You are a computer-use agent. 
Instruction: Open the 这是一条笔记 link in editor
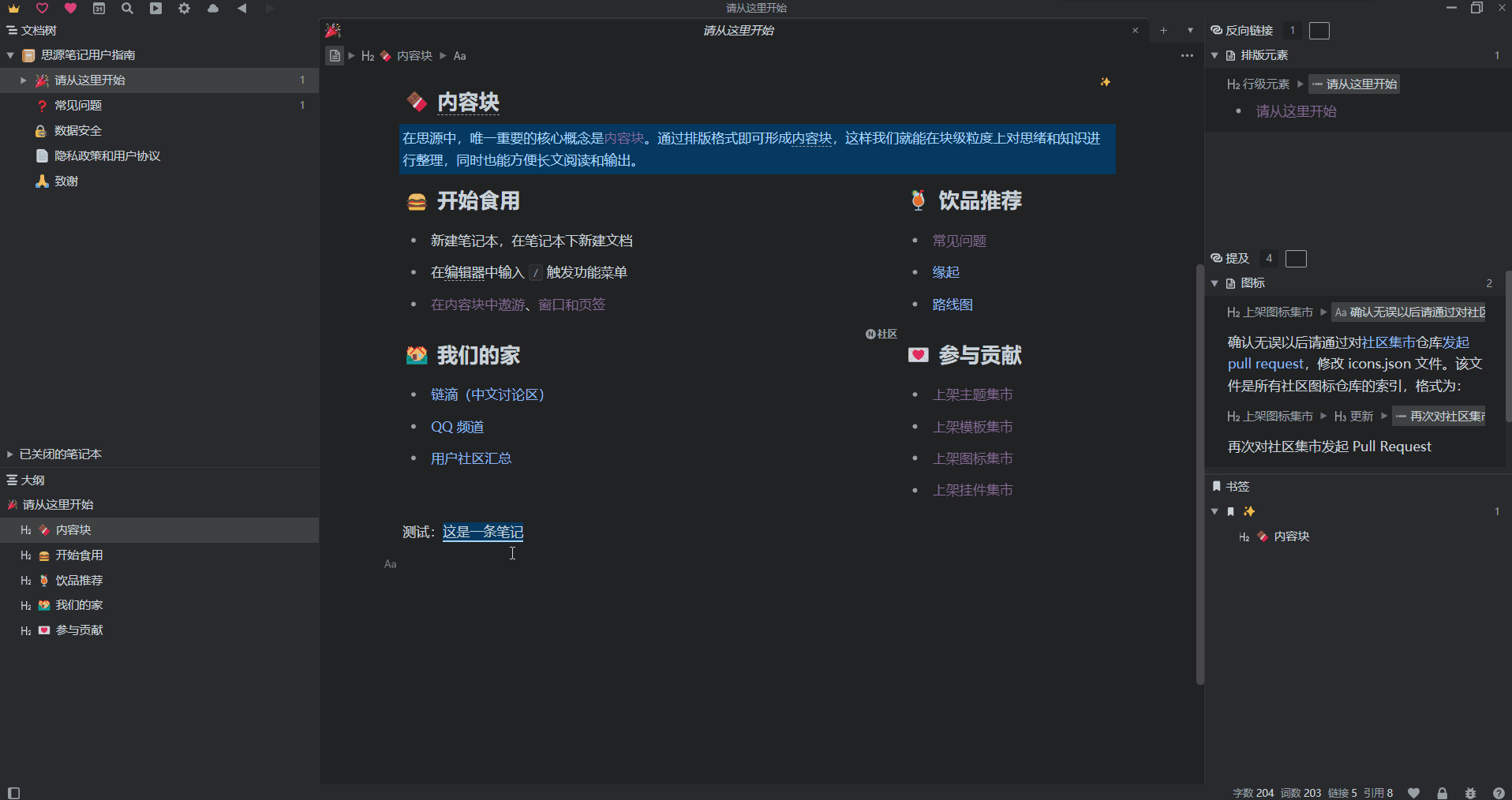[x=482, y=532]
